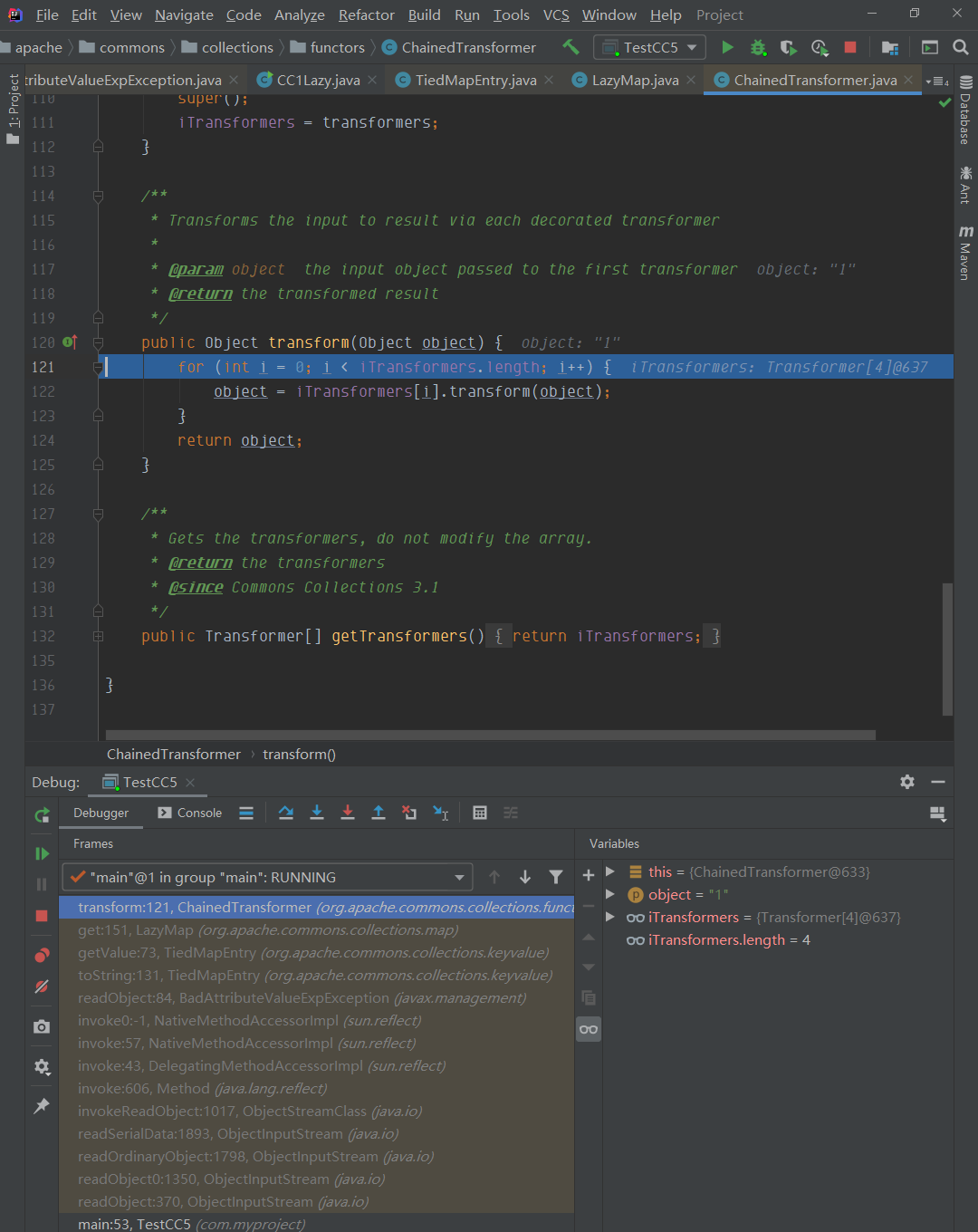Open the Refactor menu
Screen dimensions: 978x1232
(x=366, y=14)
